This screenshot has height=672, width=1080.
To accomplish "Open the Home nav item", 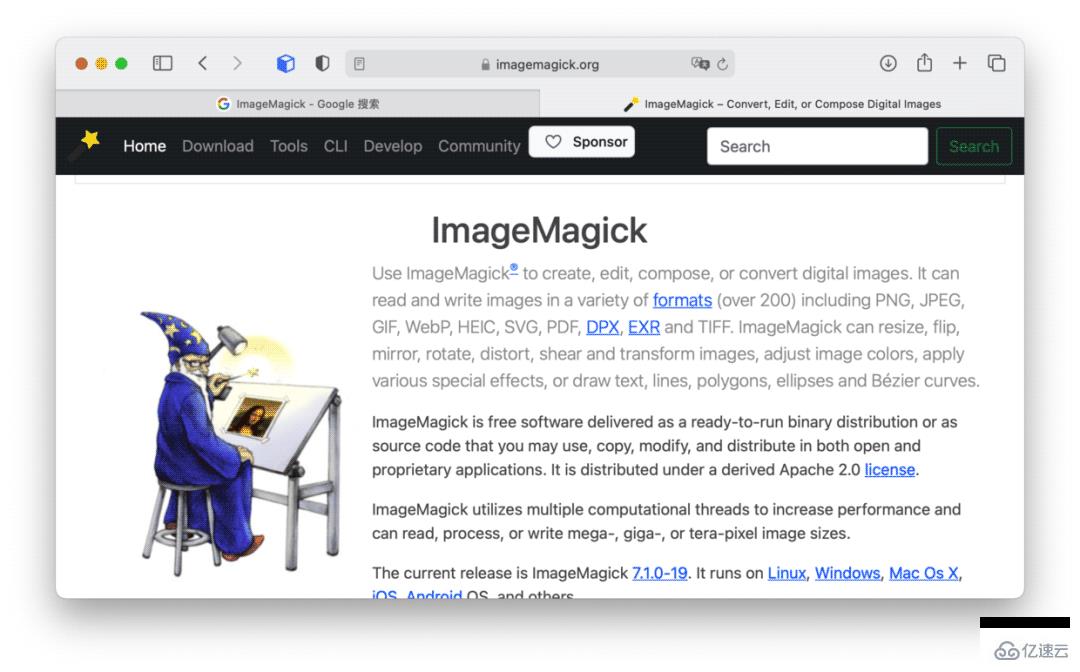I will 145,146.
